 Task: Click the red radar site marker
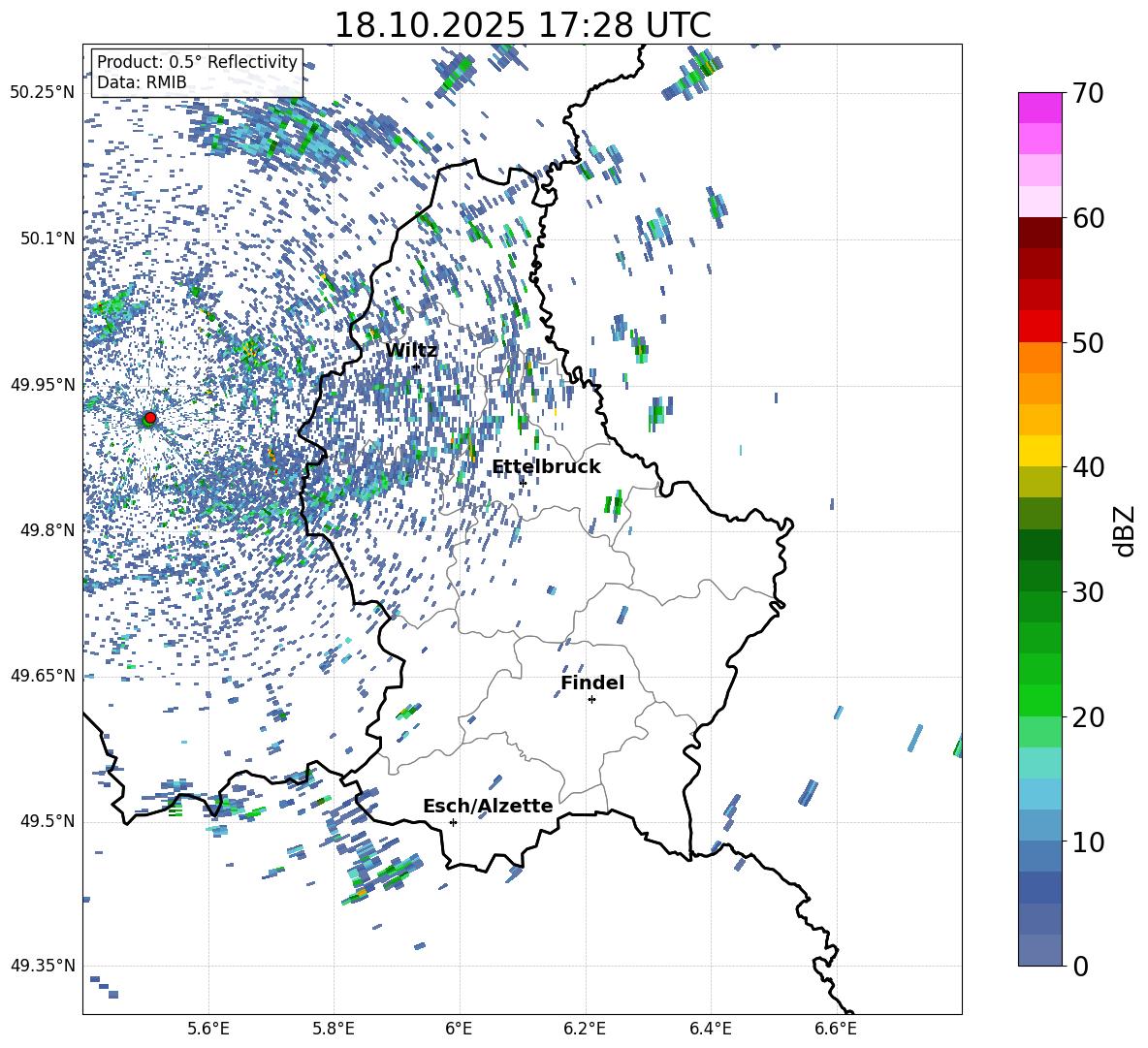click(x=150, y=418)
